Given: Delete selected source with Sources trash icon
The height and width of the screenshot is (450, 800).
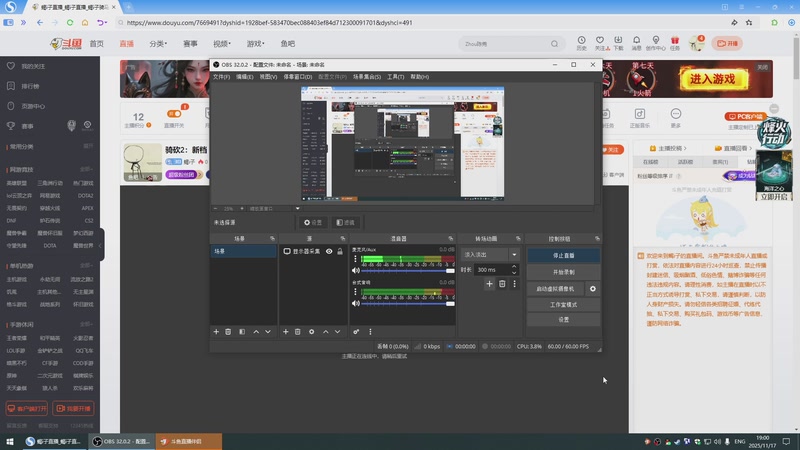Looking at the screenshot, I should click(x=297, y=332).
